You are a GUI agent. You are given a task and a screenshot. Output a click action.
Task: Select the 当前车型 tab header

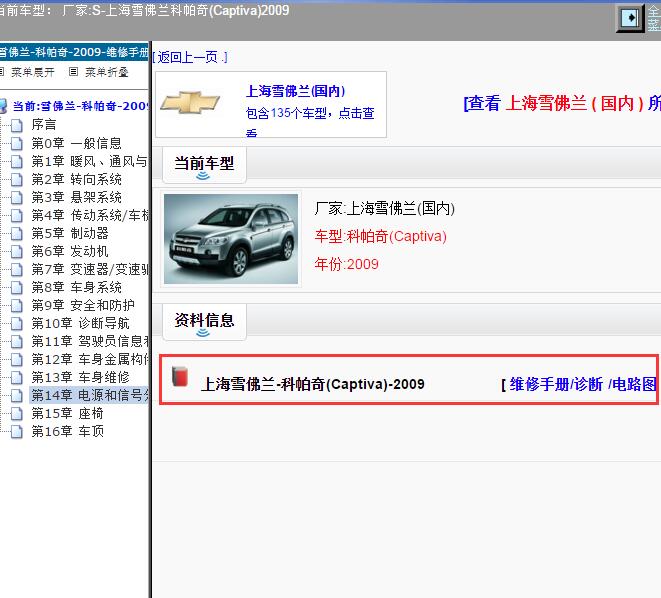click(x=204, y=165)
